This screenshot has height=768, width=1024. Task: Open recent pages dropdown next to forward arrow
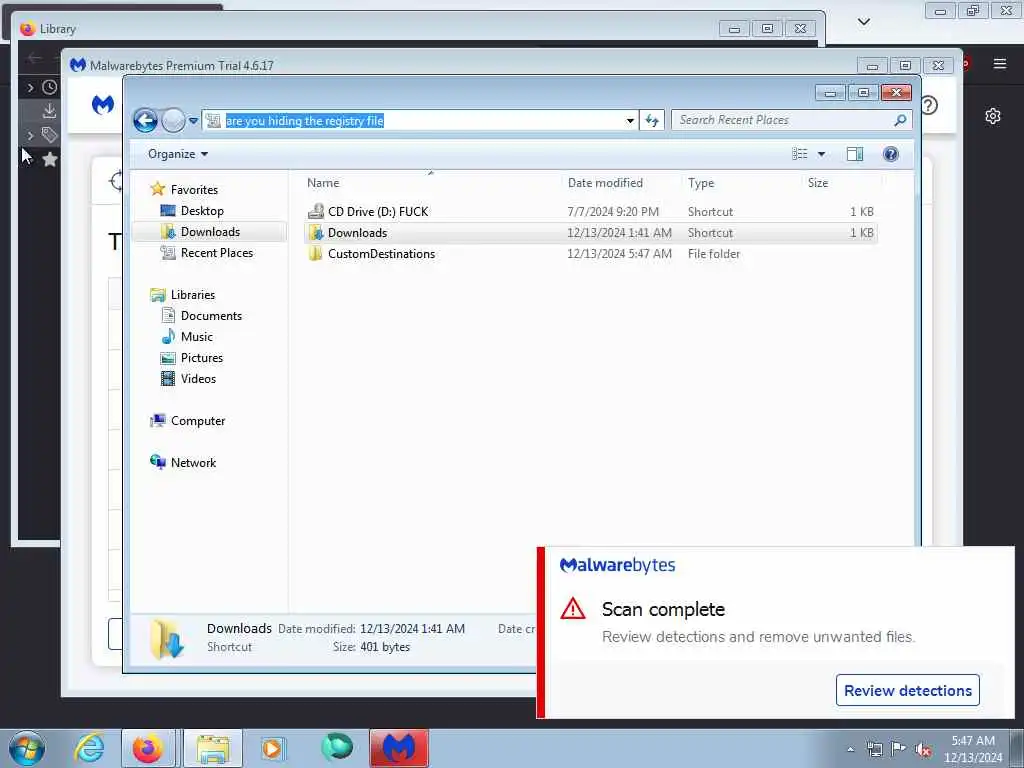(x=193, y=121)
